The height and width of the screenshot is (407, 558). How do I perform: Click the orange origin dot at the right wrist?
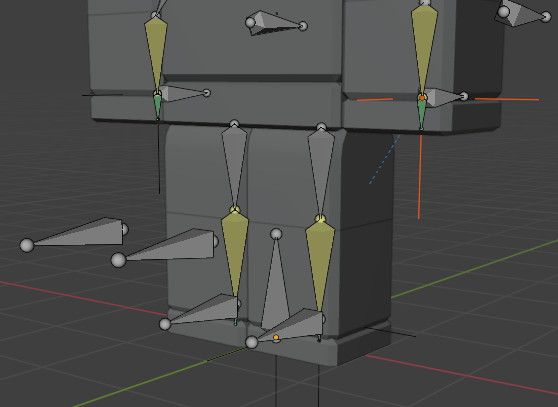pos(422,98)
